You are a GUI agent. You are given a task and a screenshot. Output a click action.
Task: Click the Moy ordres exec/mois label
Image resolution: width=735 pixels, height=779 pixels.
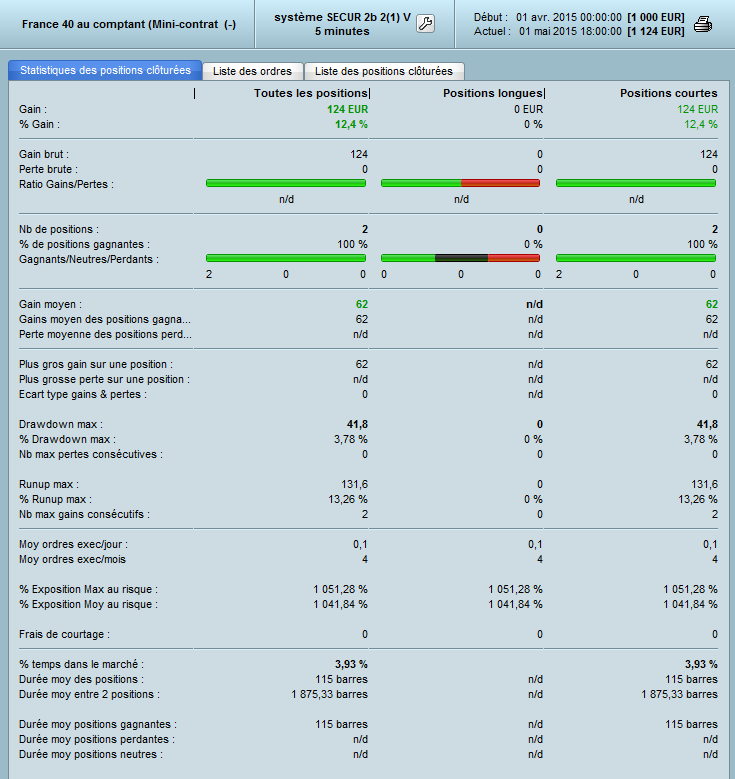(x=73, y=559)
